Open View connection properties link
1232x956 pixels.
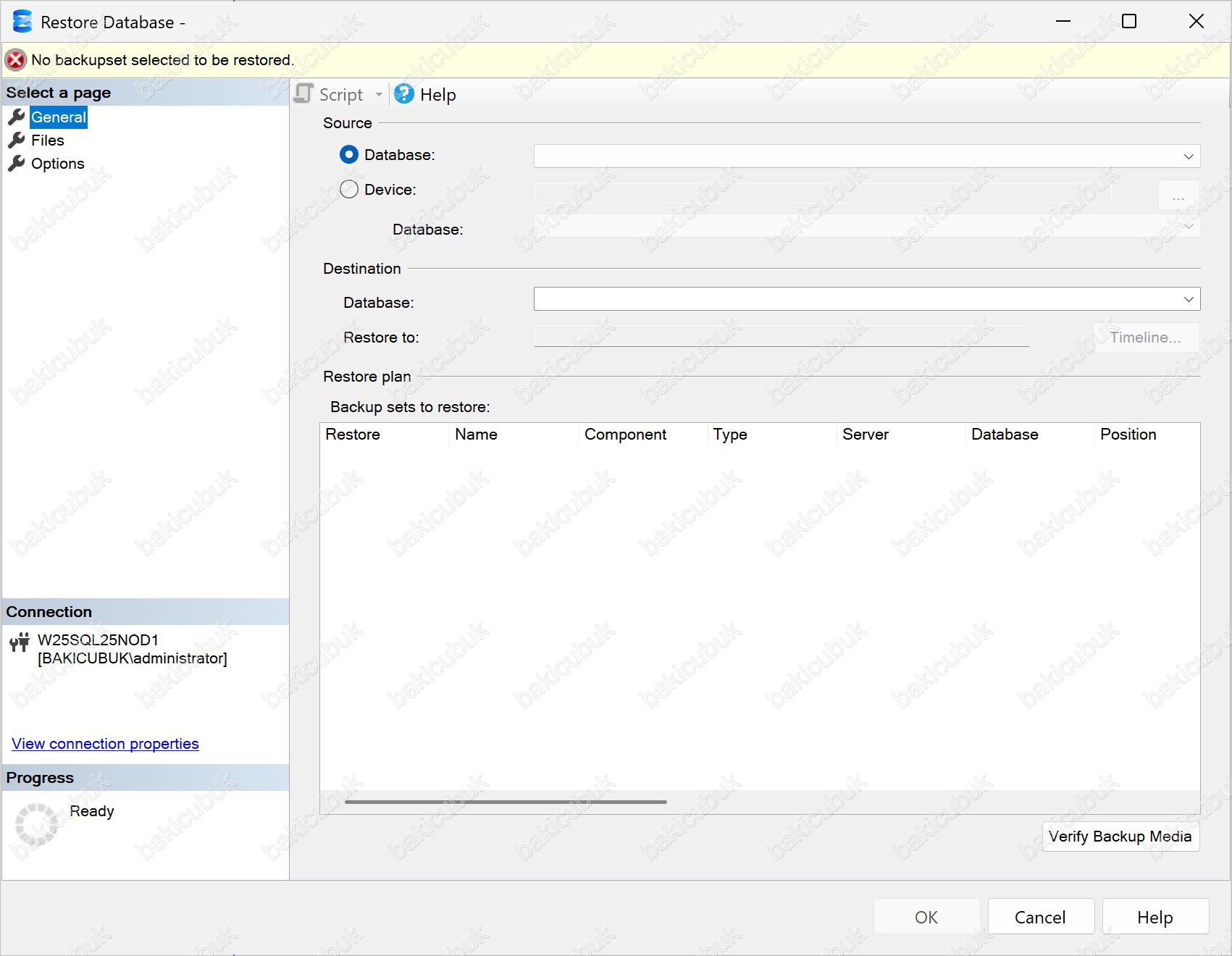coord(105,744)
